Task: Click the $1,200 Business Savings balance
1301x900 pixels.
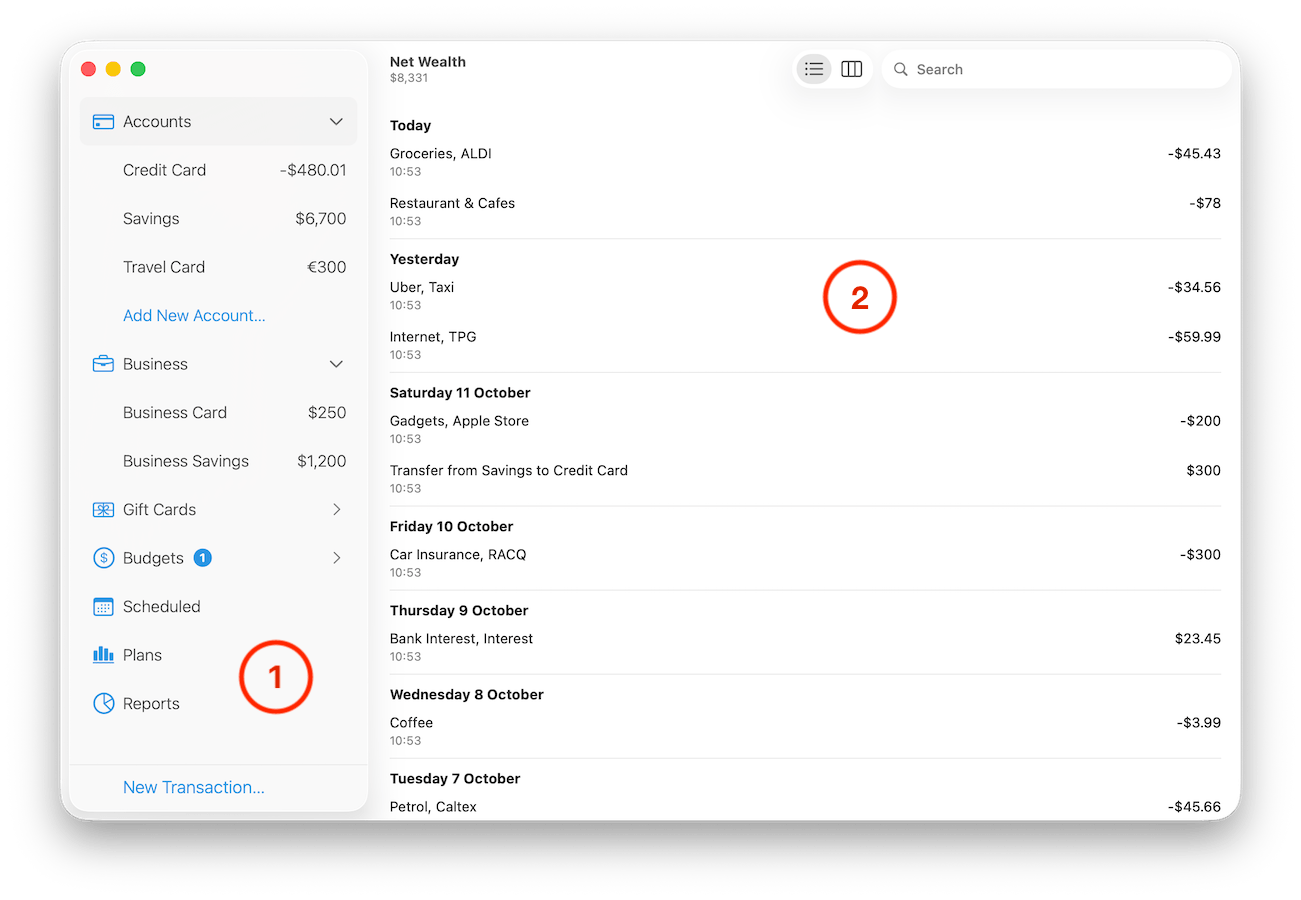Action: click(322, 461)
